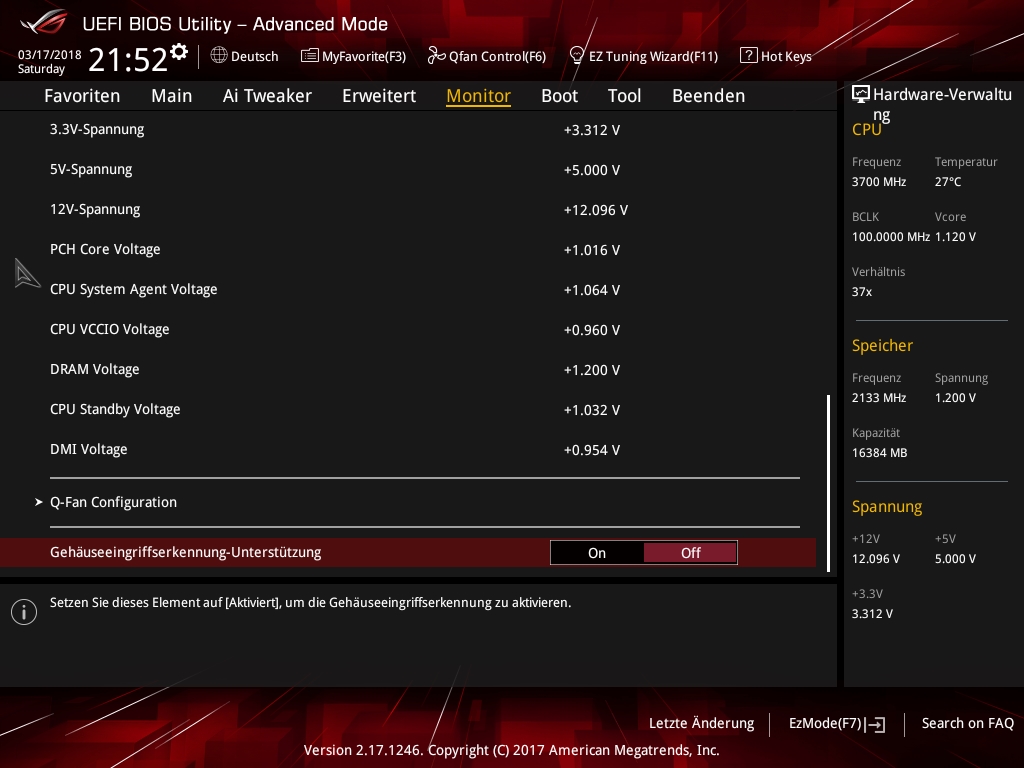Click the 27°C temperature value

948,182
